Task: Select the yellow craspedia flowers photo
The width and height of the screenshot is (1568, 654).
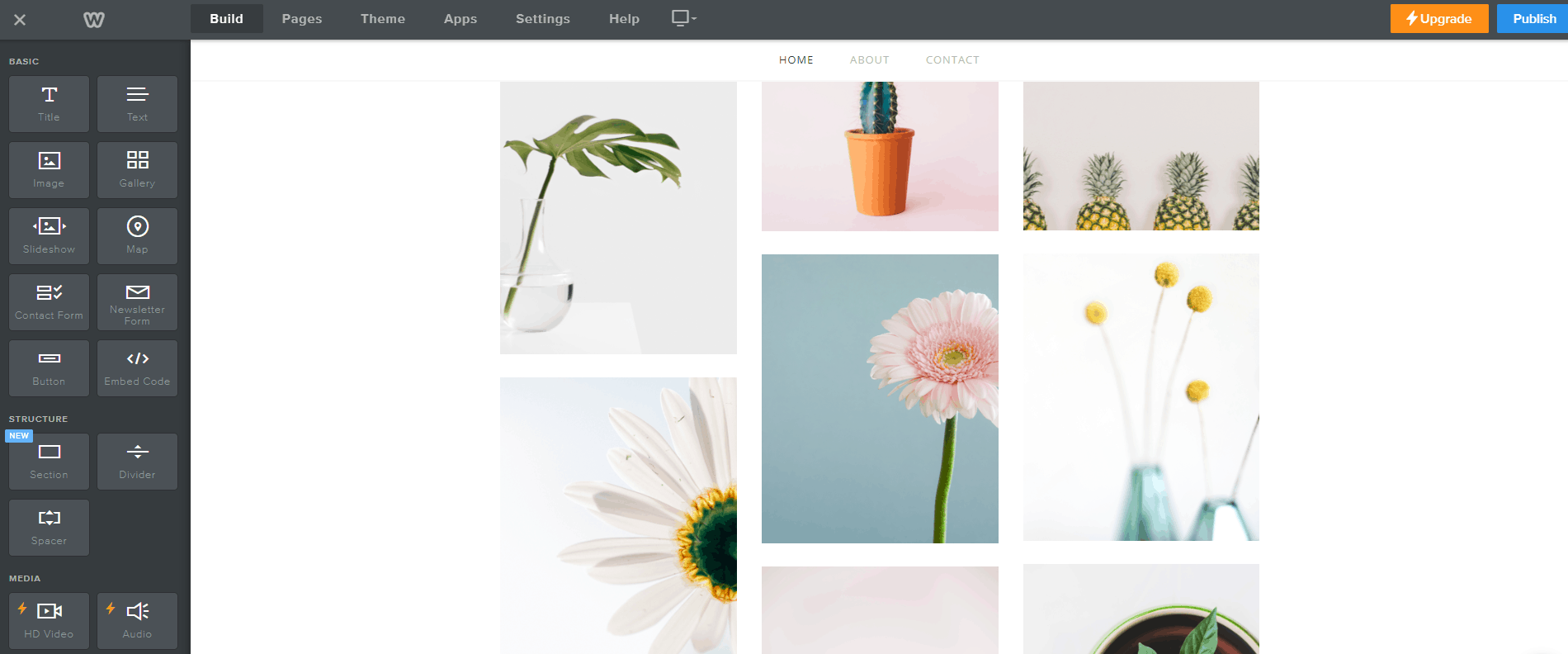Action: 1141,397
